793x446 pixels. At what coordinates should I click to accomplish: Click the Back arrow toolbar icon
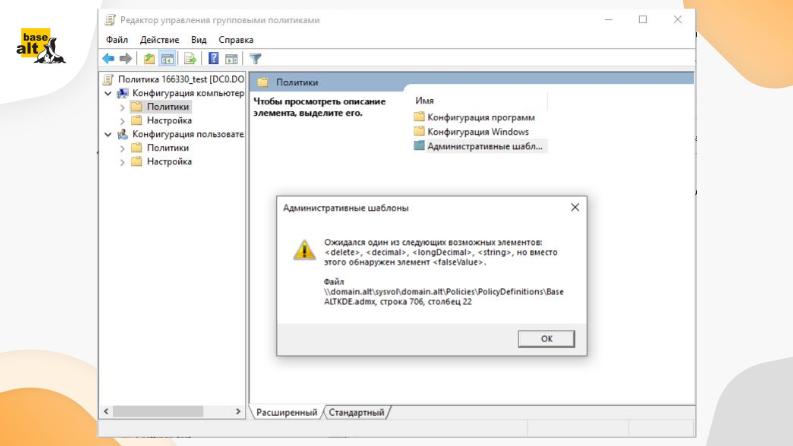click(109, 58)
